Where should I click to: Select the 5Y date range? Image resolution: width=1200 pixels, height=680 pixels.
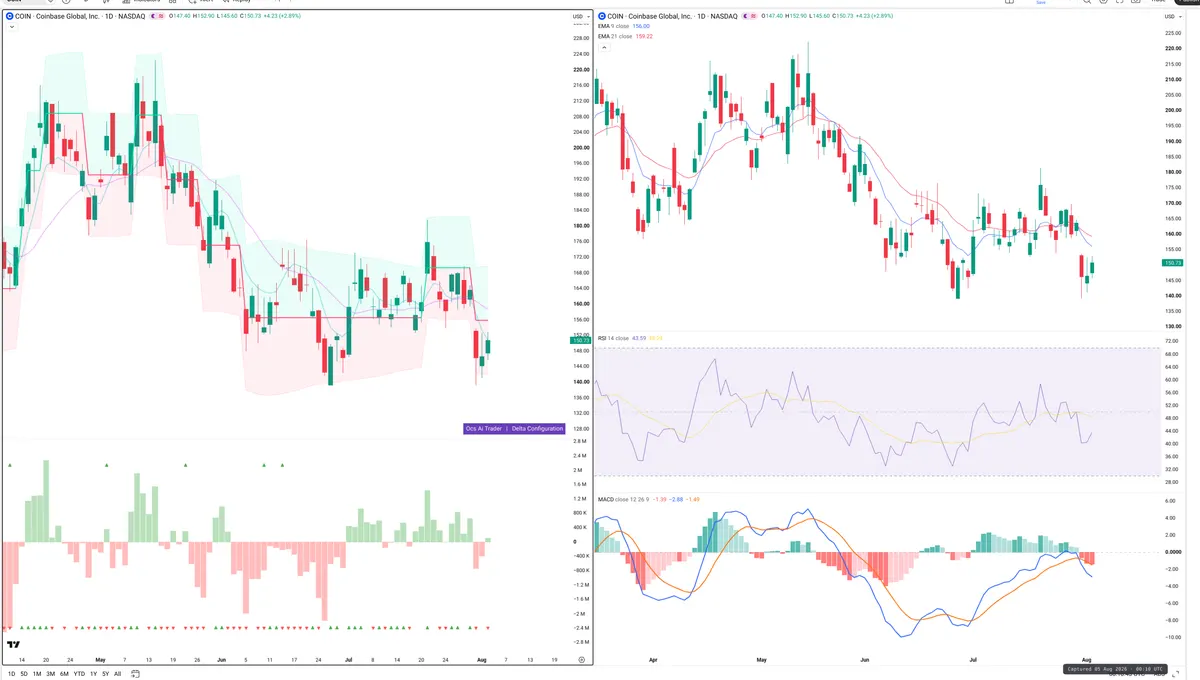(x=106, y=674)
